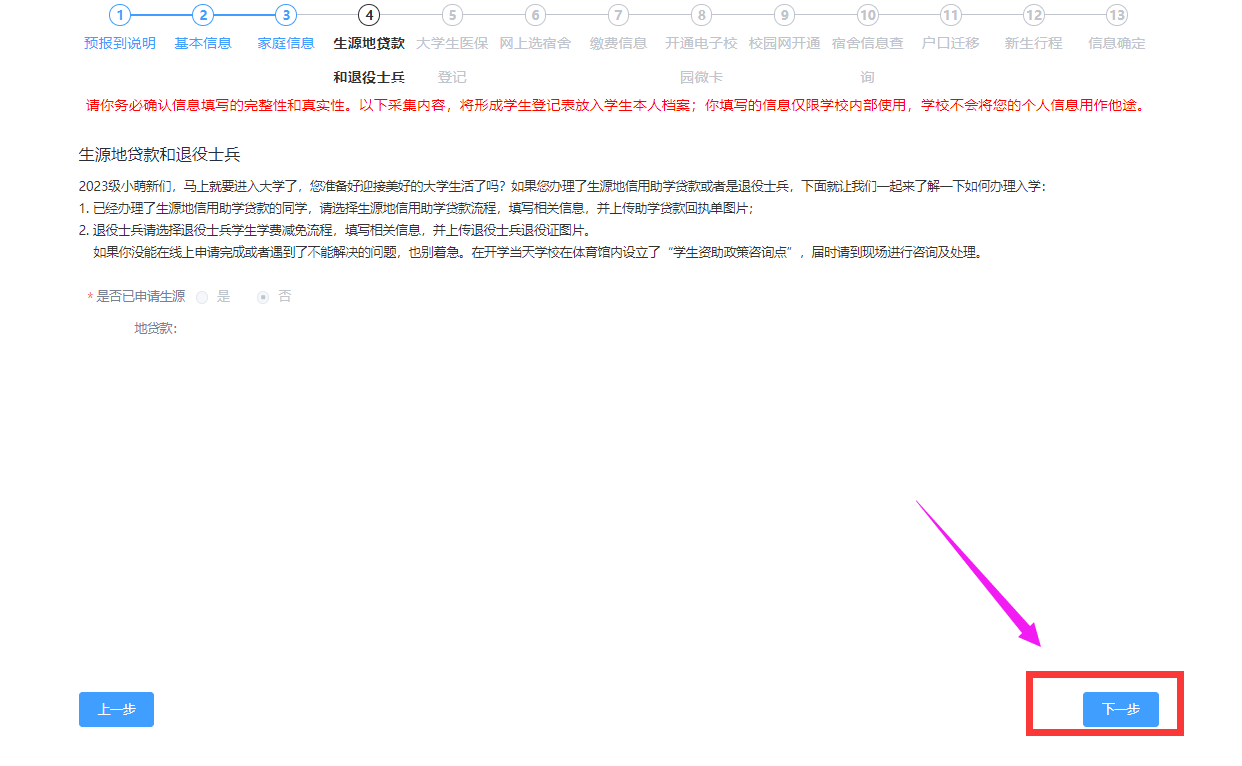Click the step 6 circle for 网上选宿舍
Image resolution: width=1242 pixels, height=766 pixels.
pyautogui.click(x=535, y=16)
